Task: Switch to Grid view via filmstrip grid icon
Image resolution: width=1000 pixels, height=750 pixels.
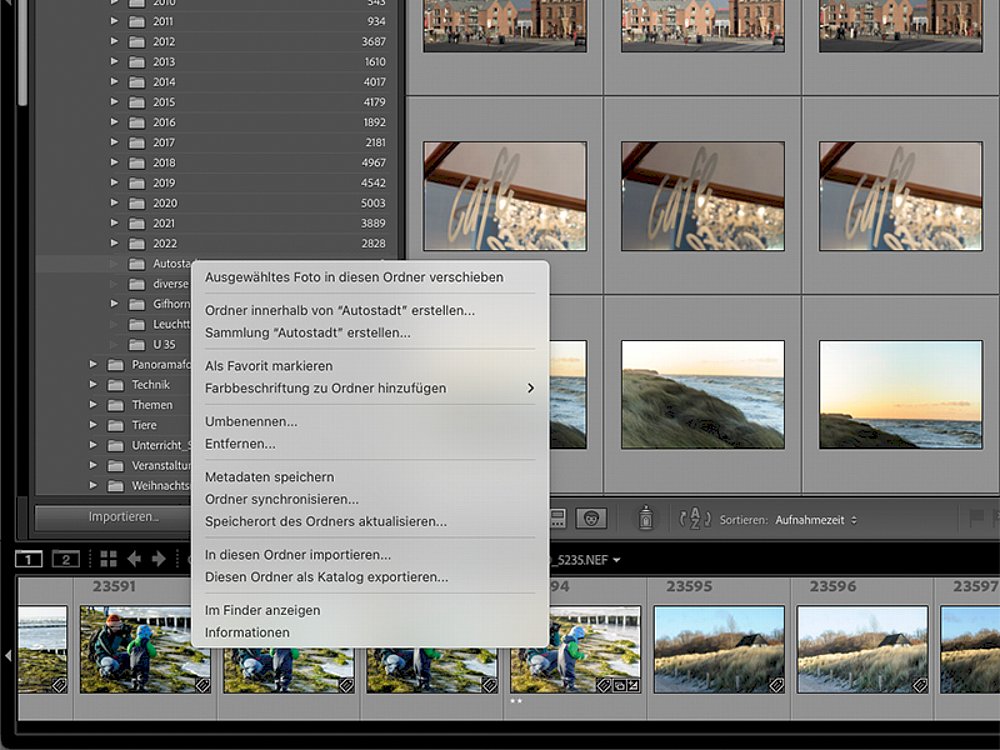Action: [108, 559]
